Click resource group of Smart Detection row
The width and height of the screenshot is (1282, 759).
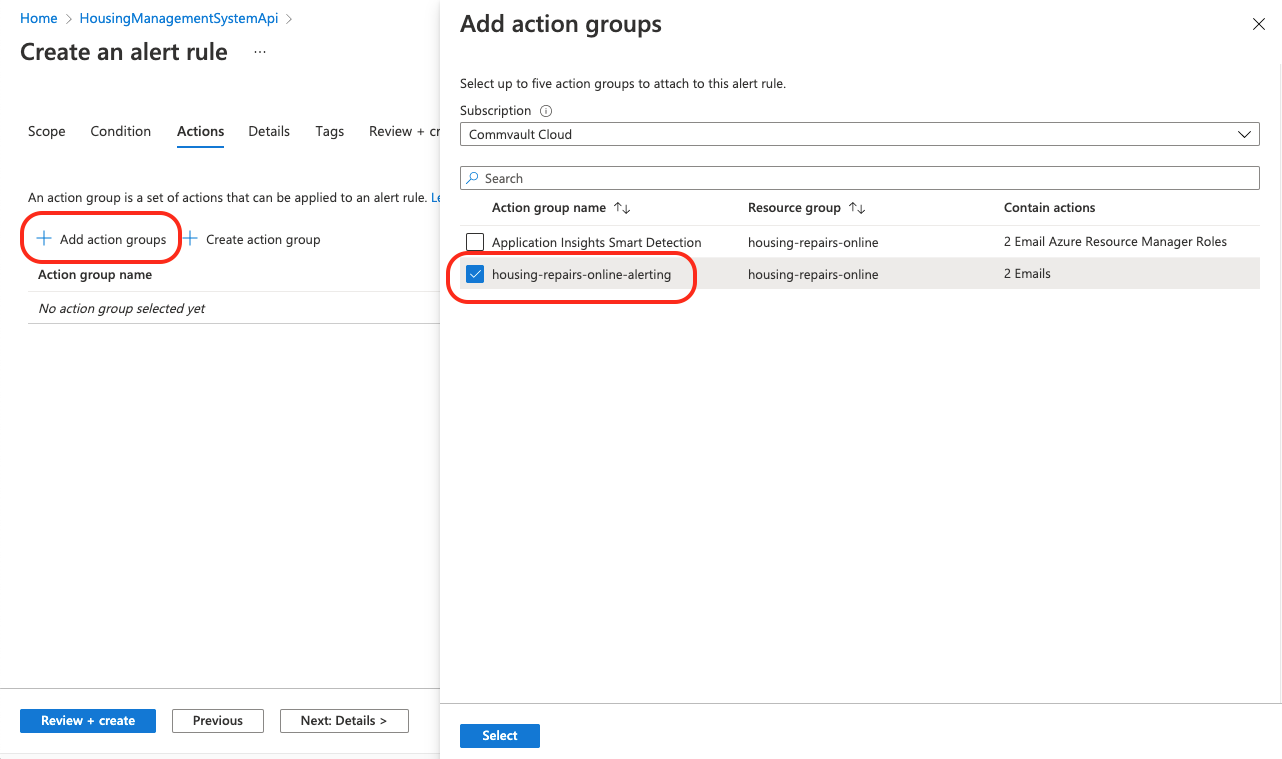point(813,242)
